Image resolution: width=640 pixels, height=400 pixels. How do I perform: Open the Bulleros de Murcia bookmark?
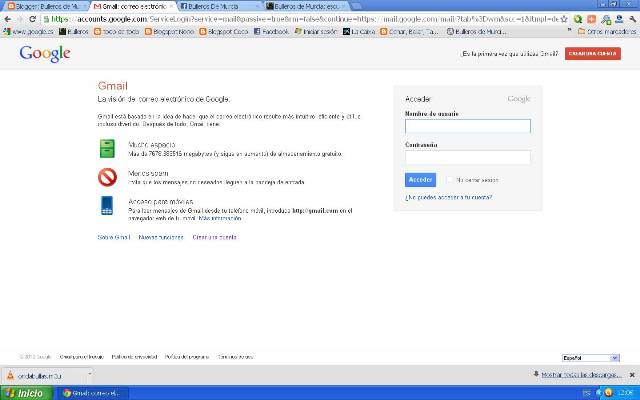coord(476,31)
